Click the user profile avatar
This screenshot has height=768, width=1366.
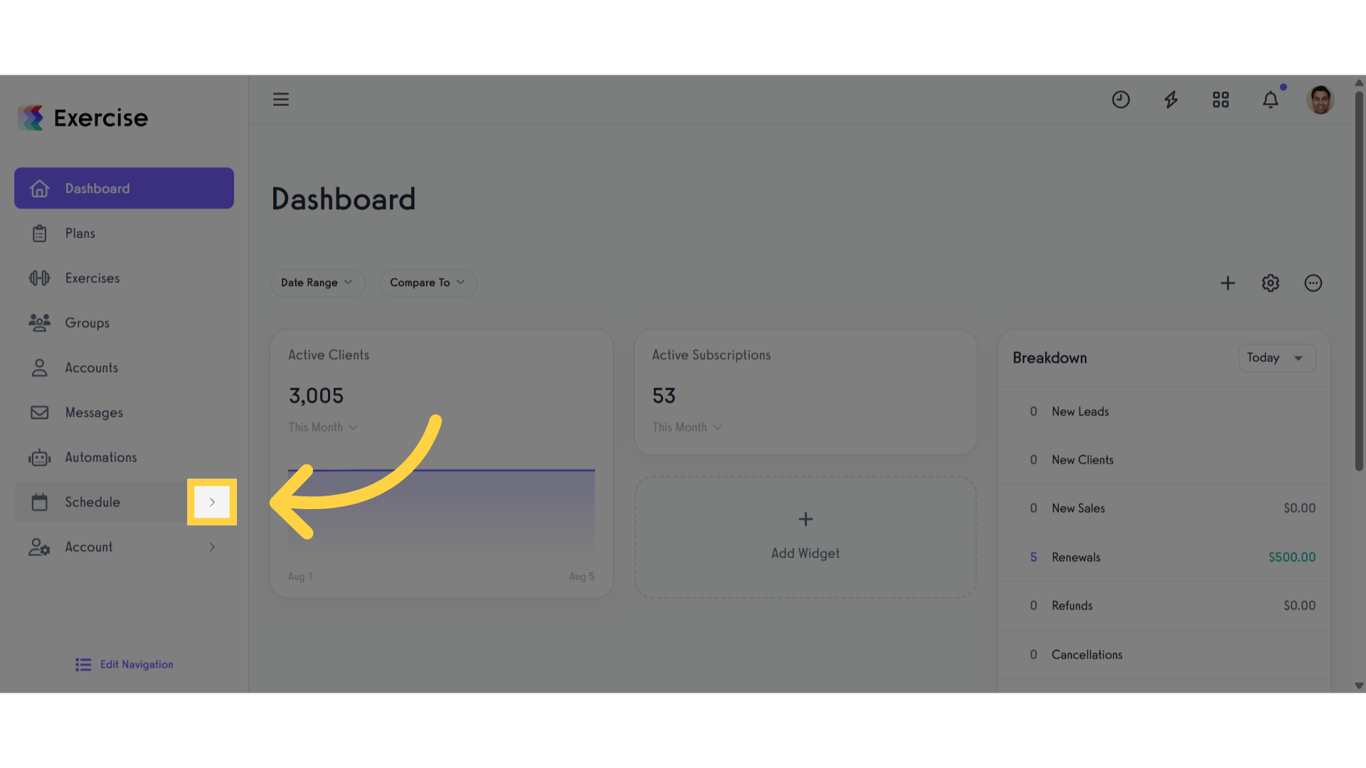(1320, 99)
